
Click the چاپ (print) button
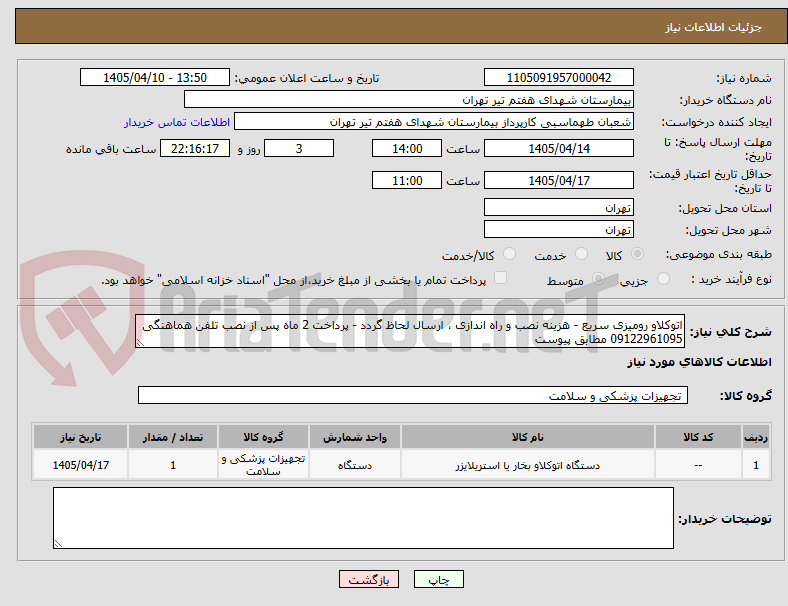(x=438, y=579)
